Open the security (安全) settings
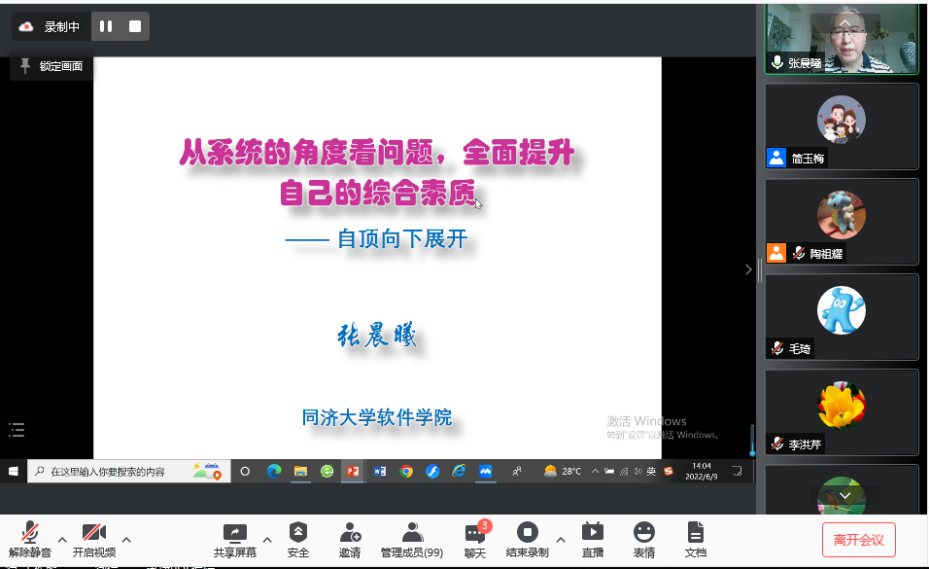The height and width of the screenshot is (569, 929). (x=298, y=538)
